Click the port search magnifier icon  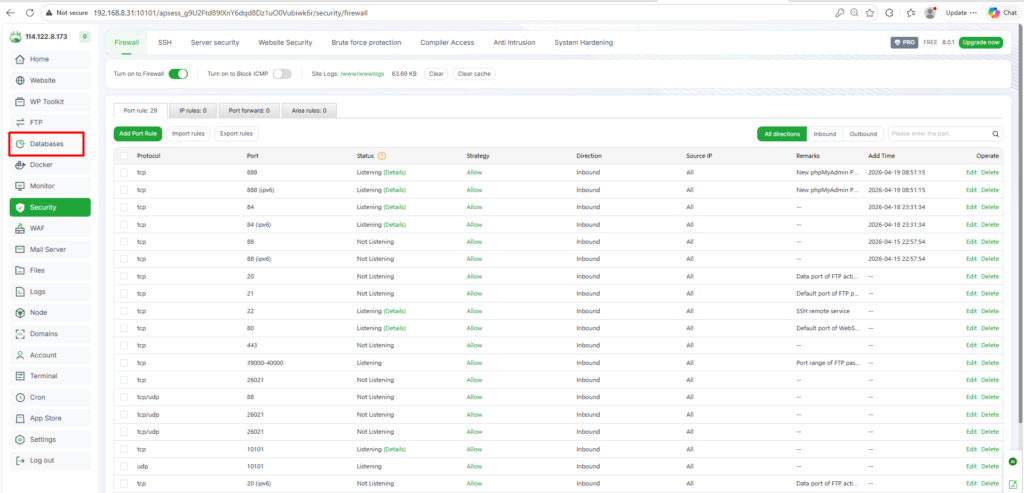click(995, 133)
